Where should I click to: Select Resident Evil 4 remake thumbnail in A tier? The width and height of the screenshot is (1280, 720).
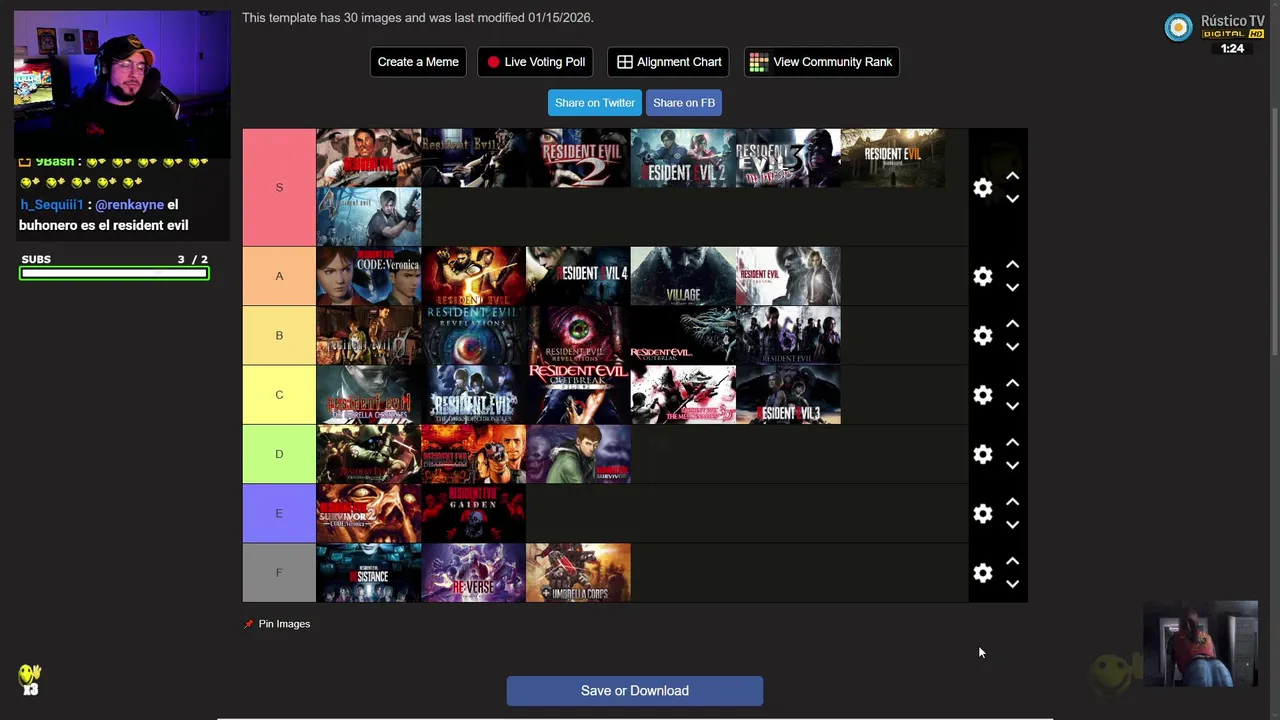[578, 276]
